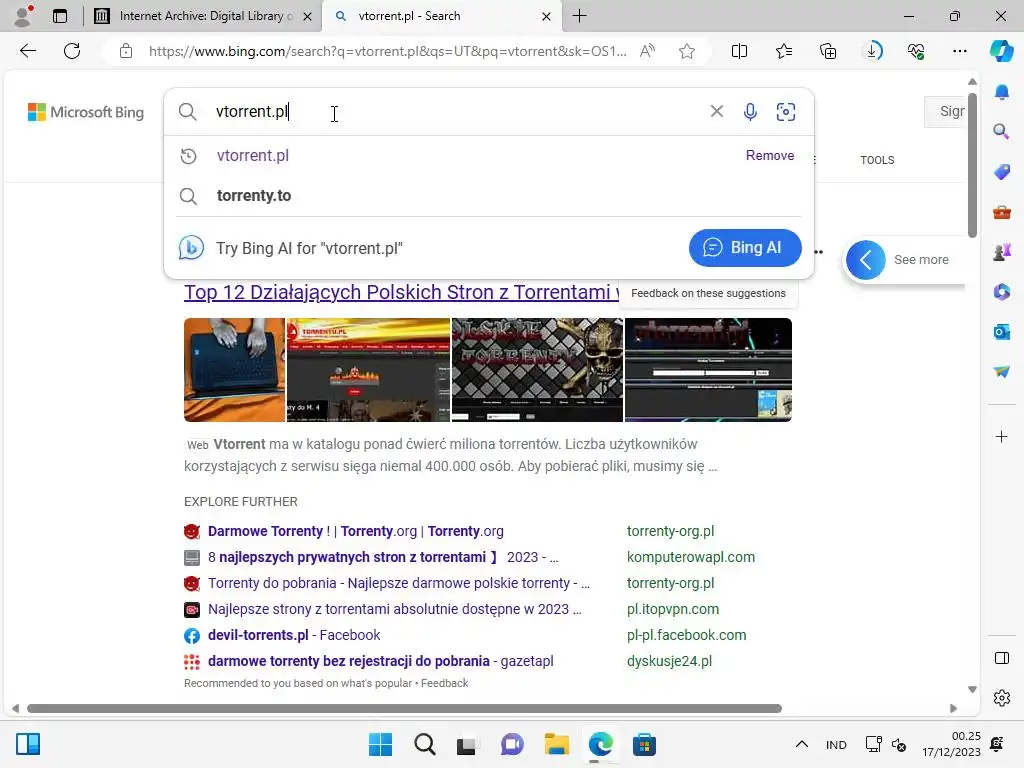Show hidden system tray icons

click(x=802, y=744)
